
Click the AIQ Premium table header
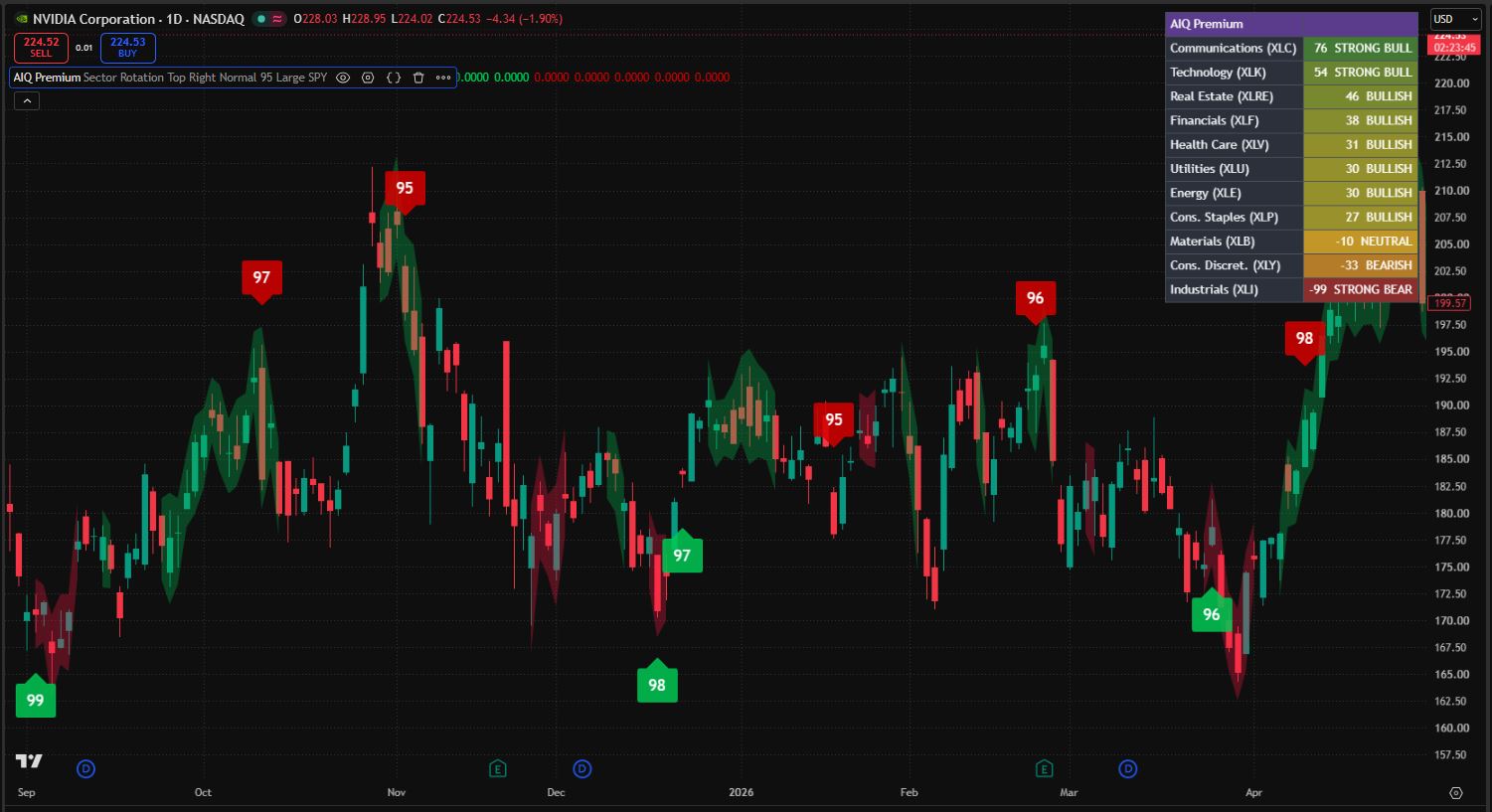[x=1291, y=24]
